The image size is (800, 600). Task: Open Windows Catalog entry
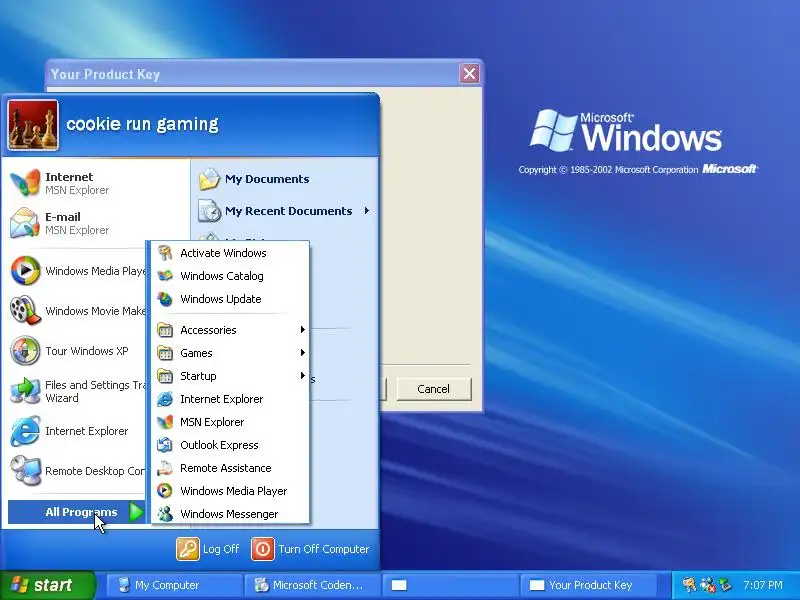pyautogui.click(x=230, y=276)
